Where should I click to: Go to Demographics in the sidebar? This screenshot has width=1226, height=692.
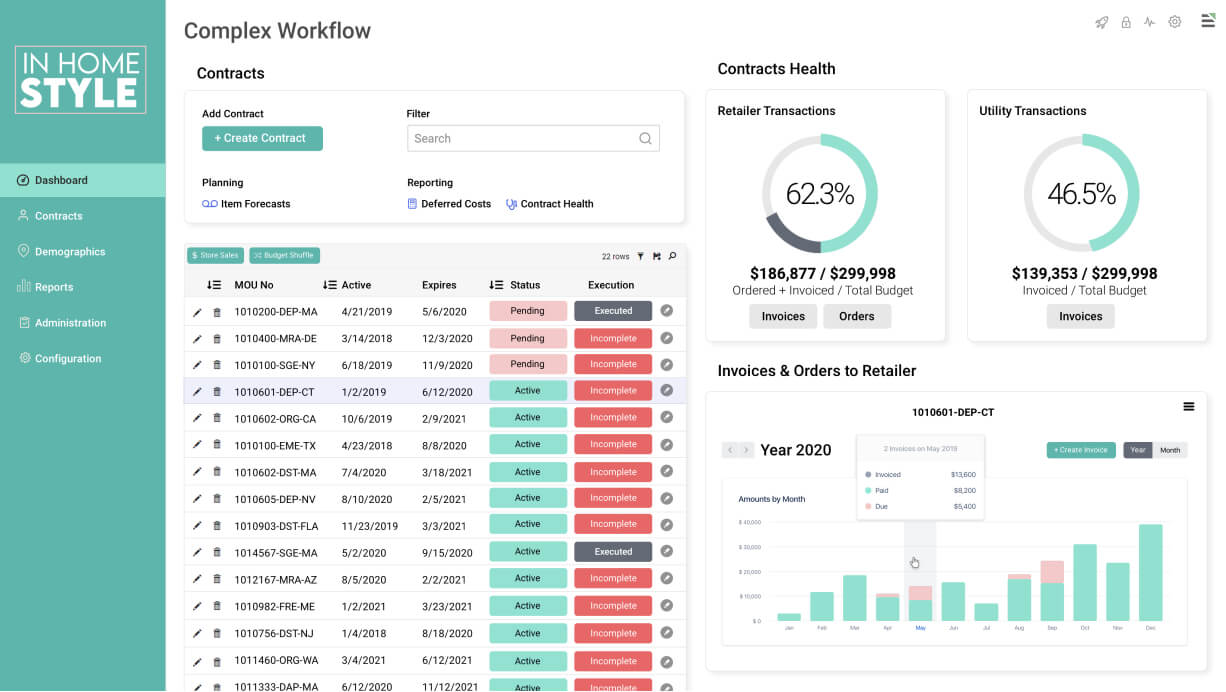pos(69,252)
